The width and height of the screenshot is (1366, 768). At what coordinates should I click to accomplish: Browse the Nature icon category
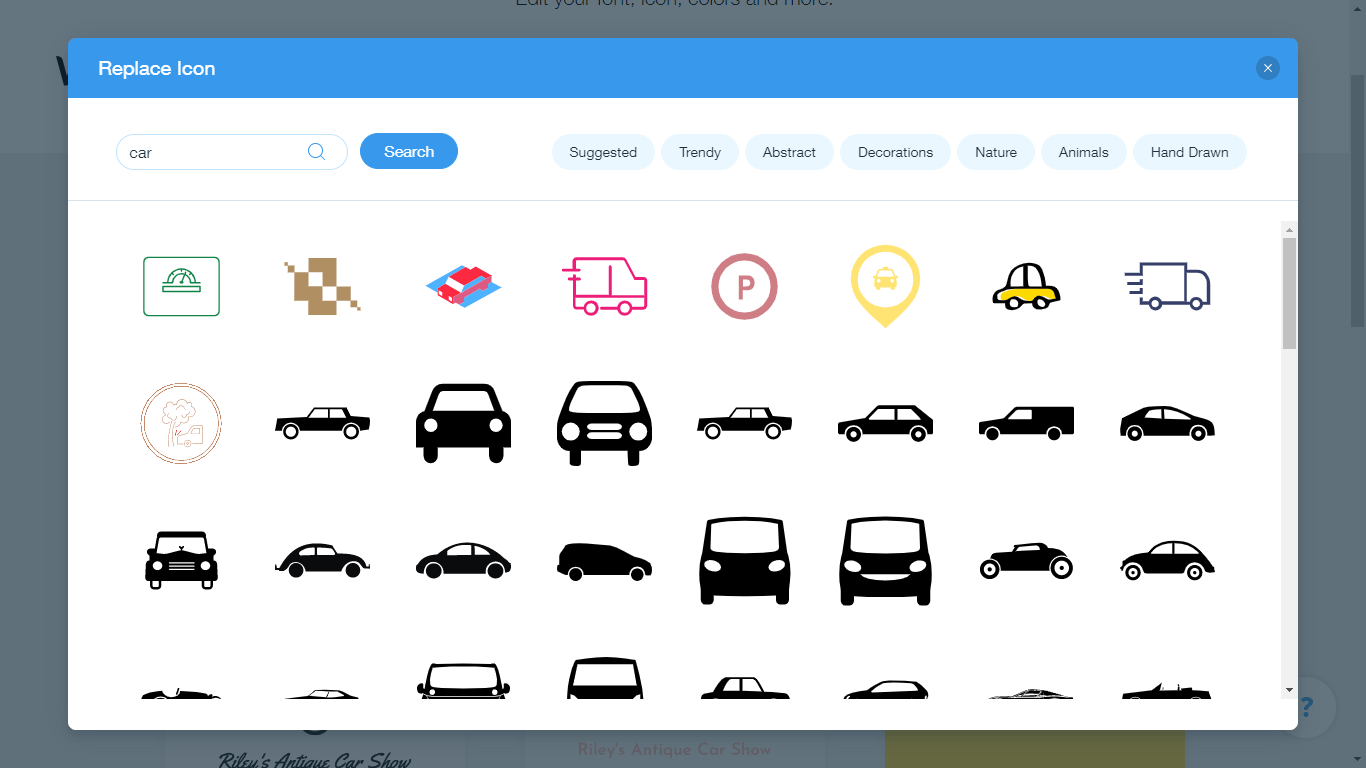996,152
